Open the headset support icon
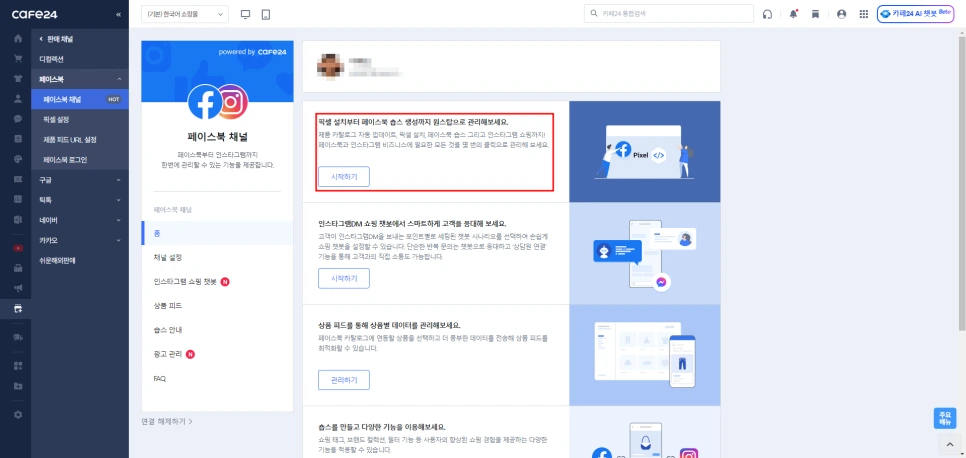Viewport: 966px width, 458px height. (x=767, y=14)
